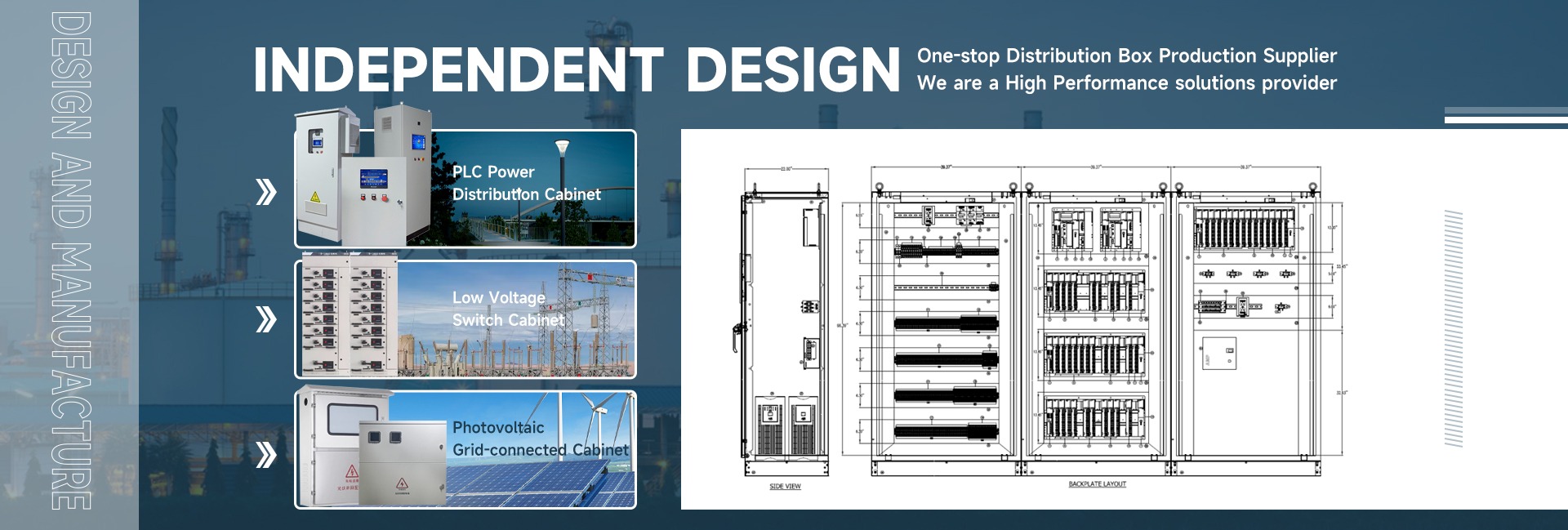This screenshot has width=1568, height=530.
Task: Open the Photovoltaic Grid-connected Cabinet card
Action: (x=465, y=449)
